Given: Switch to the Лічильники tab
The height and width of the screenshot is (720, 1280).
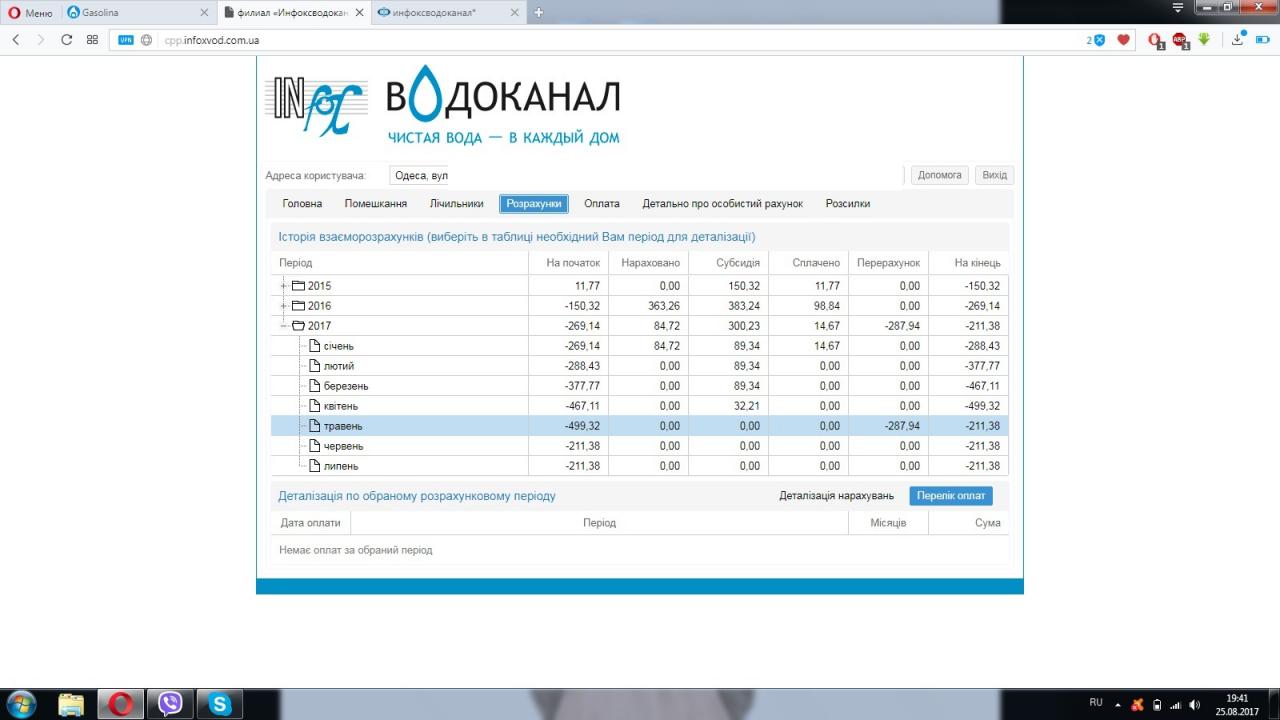Looking at the screenshot, I should (456, 204).
